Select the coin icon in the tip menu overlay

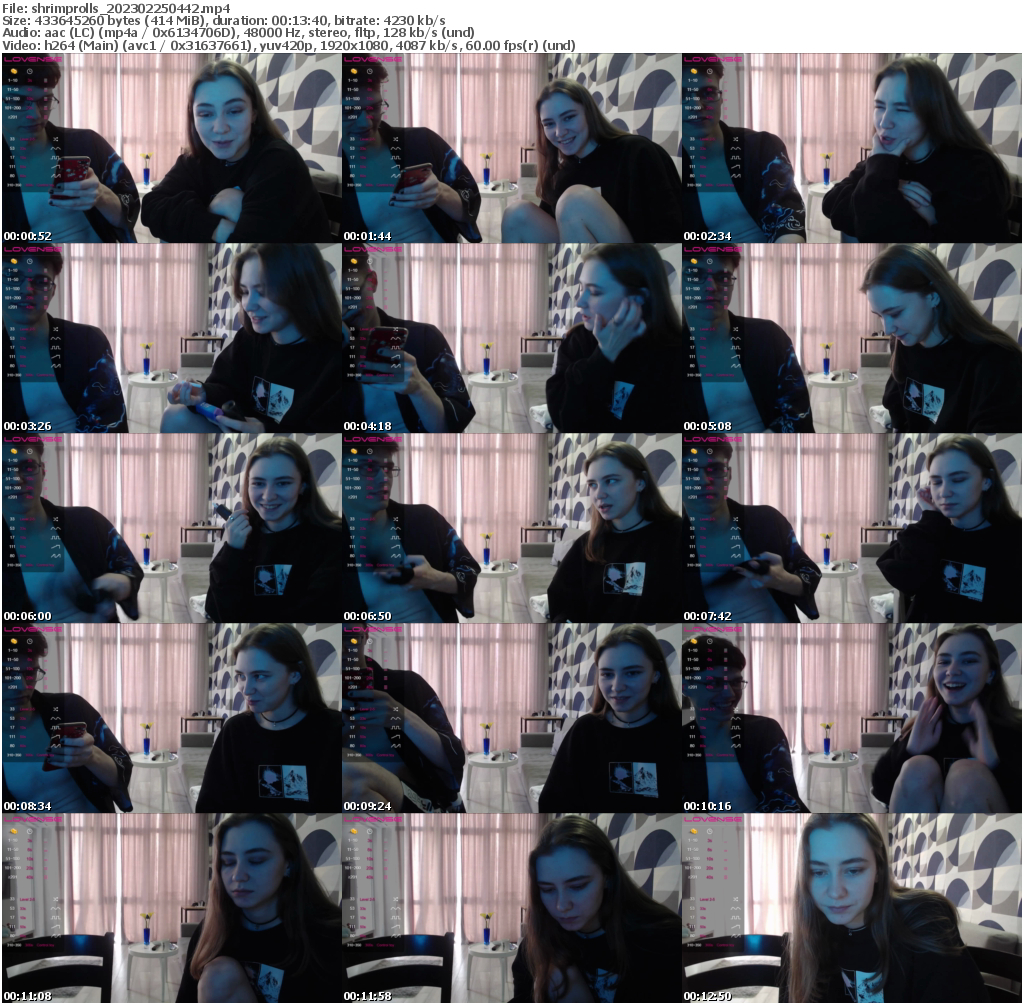tap(13, 71)
